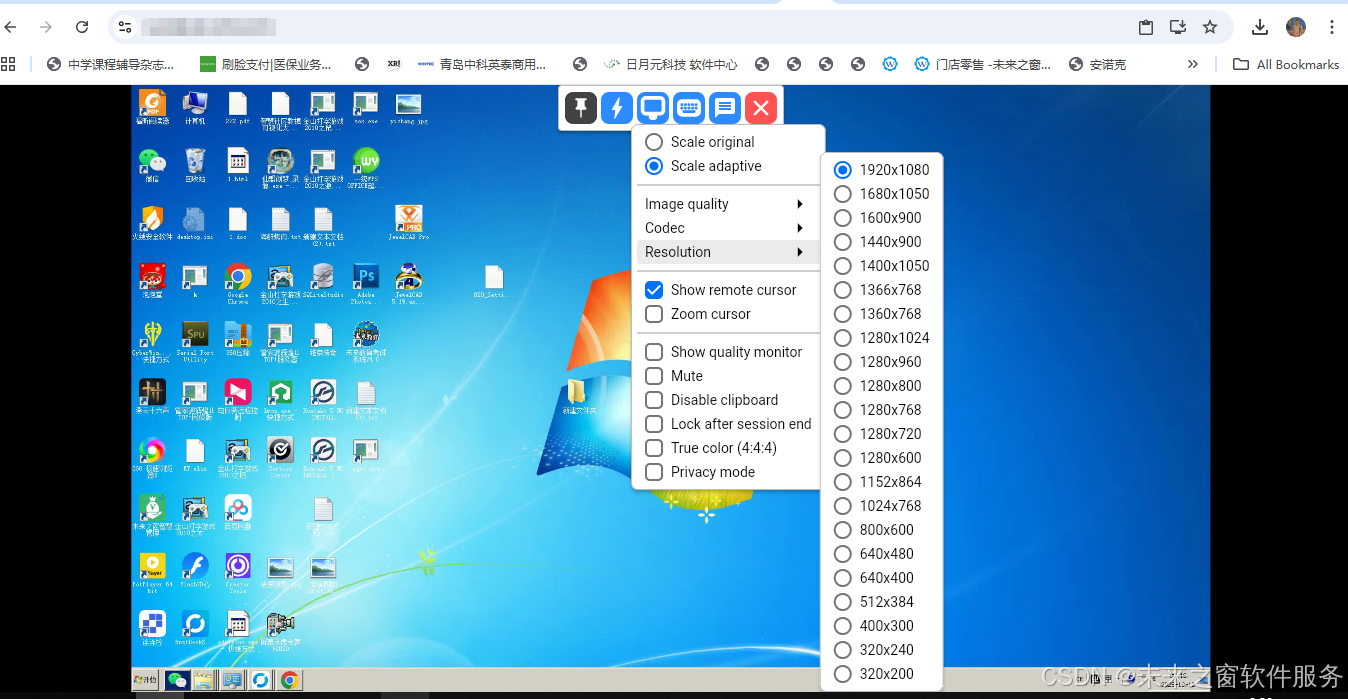Viewport: 1348px width, 699px height.
Task: Choose 320x200 resolution
Action: 874,674
